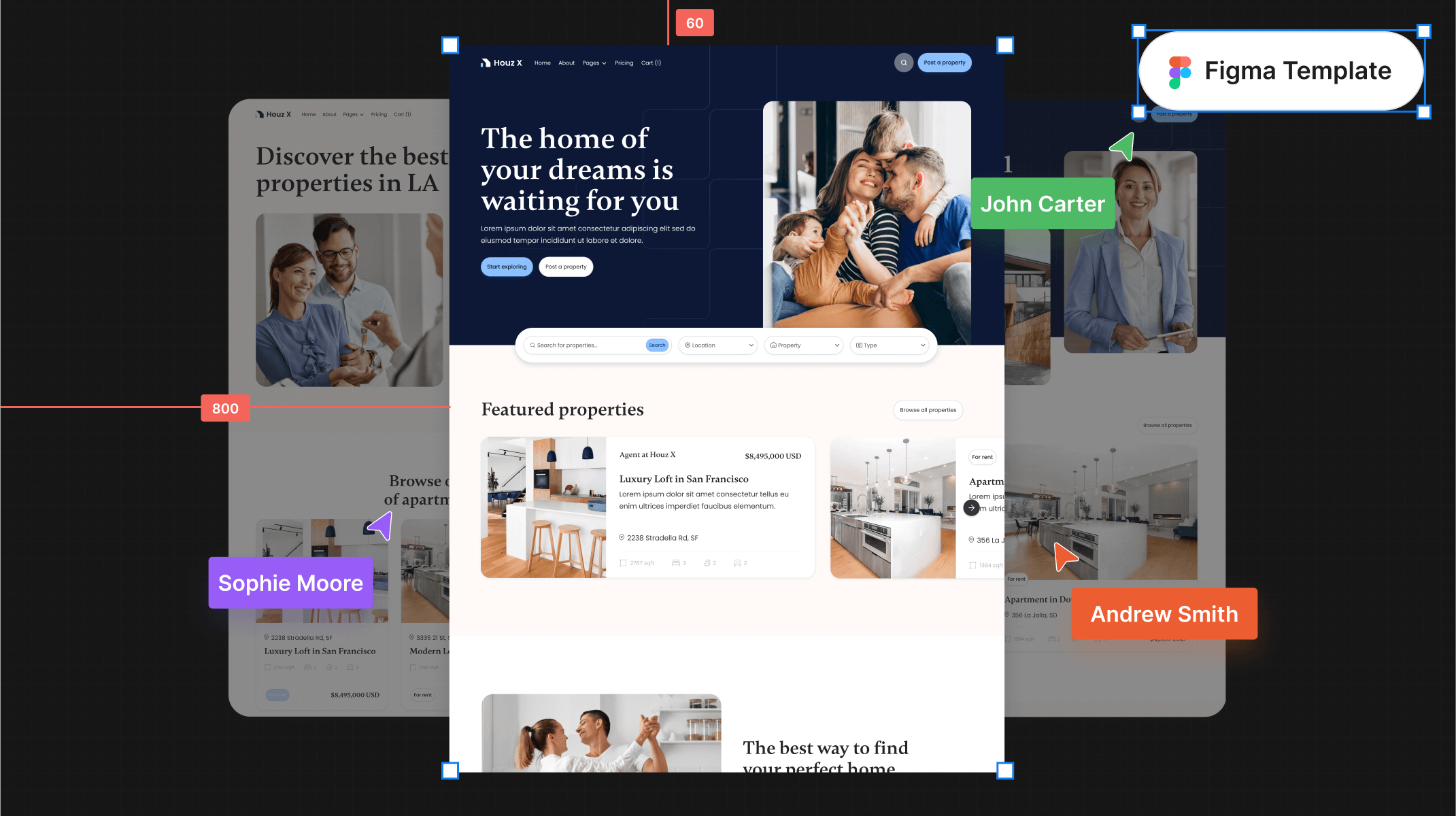Click the forward arrow icon on property card
The height and width of the screenshot is (816, 1456).
click(971, 507)
